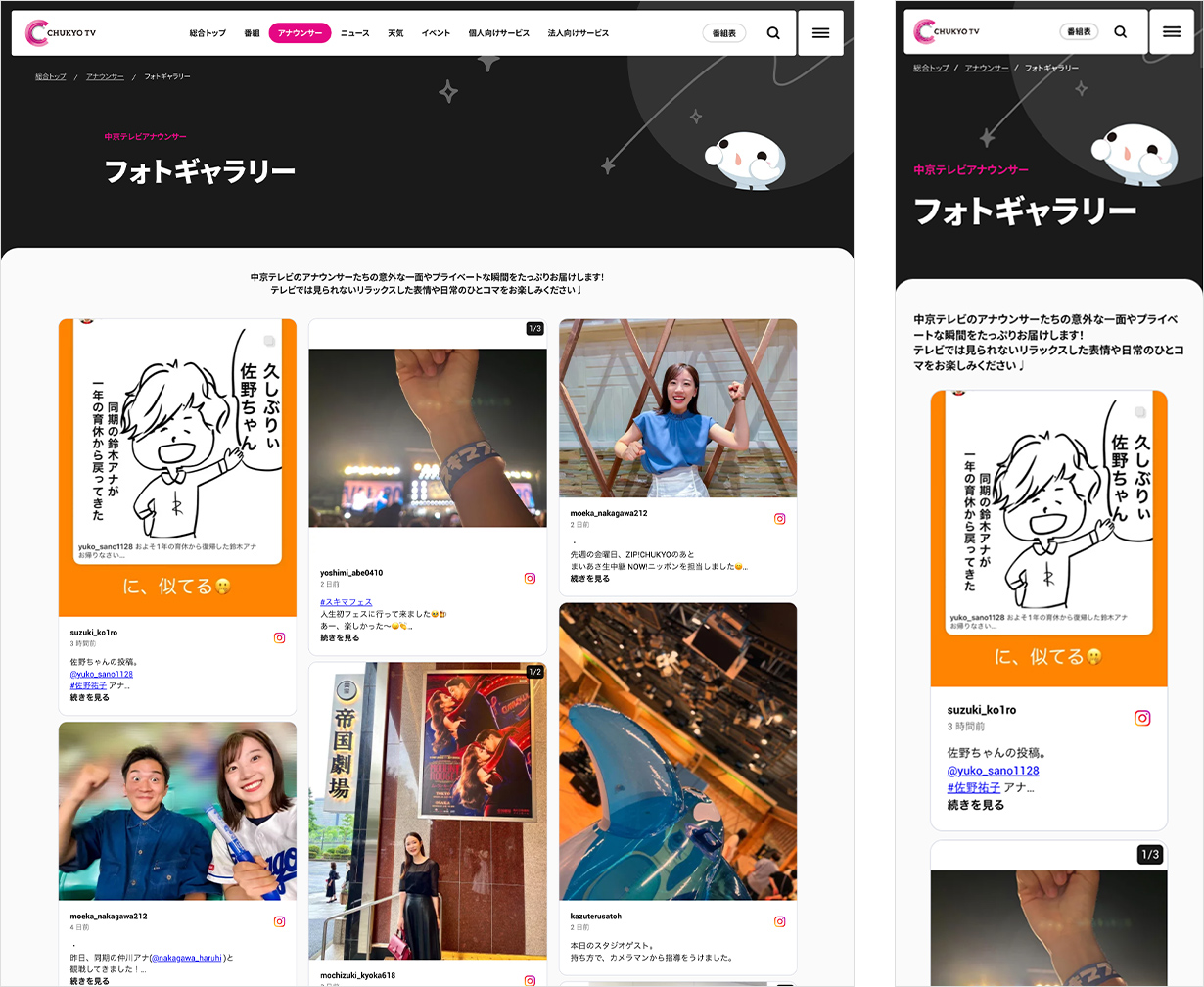
Task: Open the hamburger menu in the desktop header
Action: pos(820,33)
